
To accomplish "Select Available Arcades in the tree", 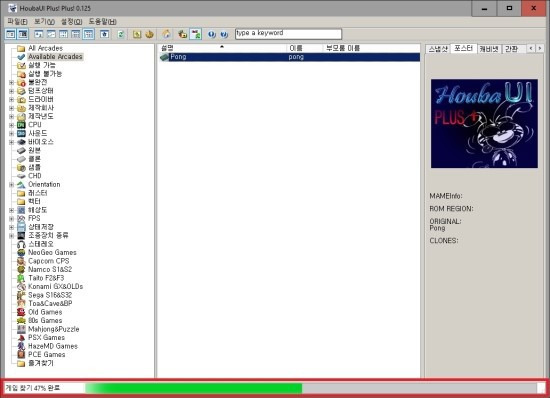I will (x=55, y=56).
